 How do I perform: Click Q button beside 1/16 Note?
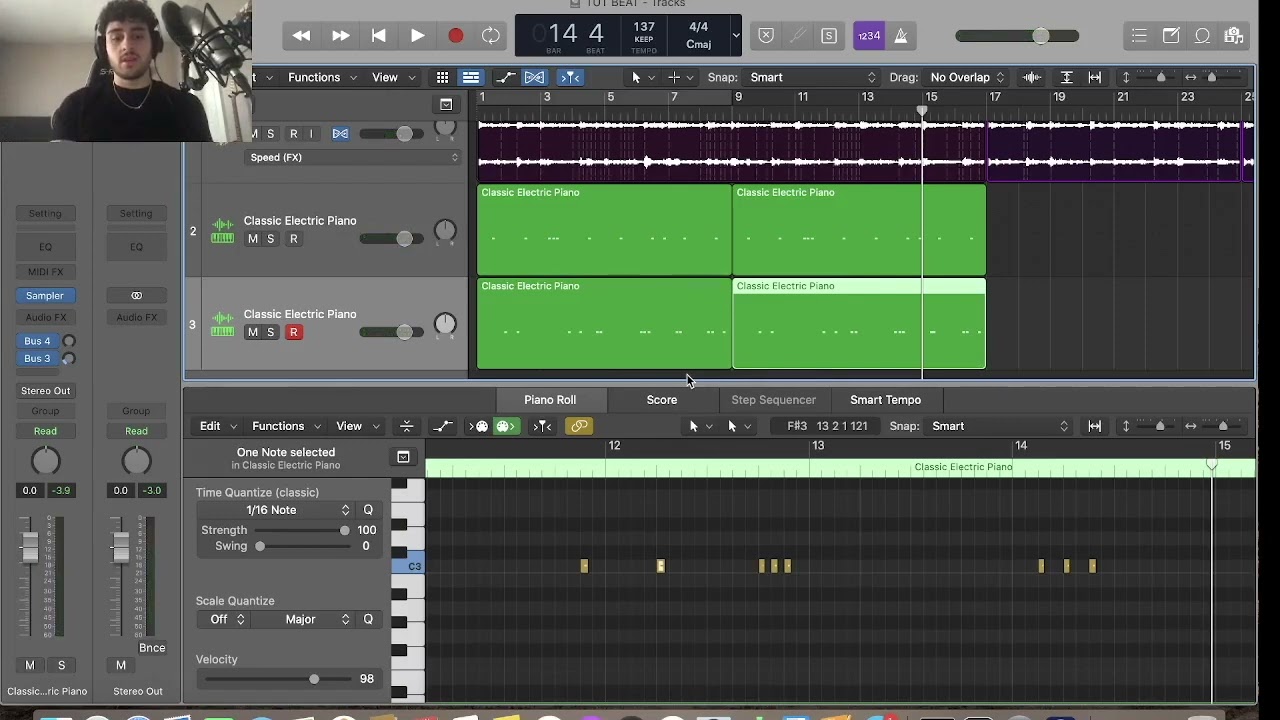click(368, 510)
